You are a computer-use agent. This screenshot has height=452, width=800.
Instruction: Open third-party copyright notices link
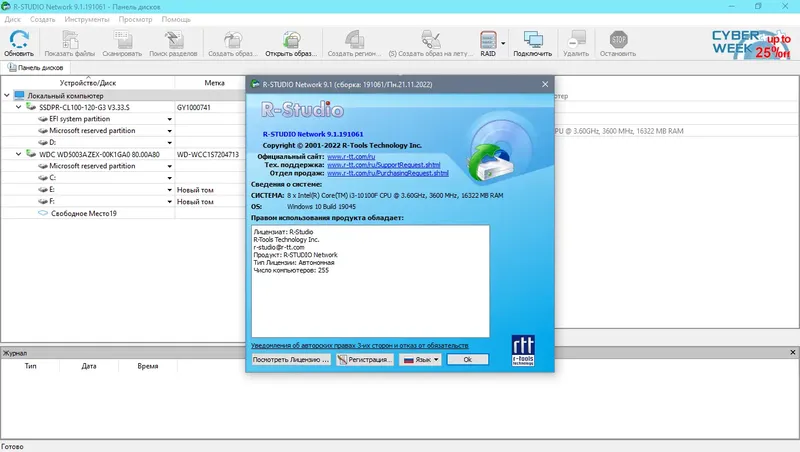pos(360,345)
